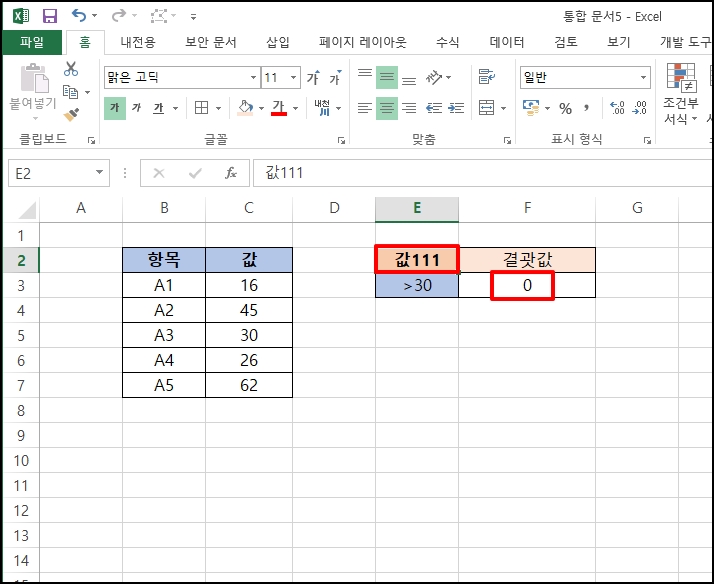This screenshot has width=714, height=584.
Task: Align text right icon
Action: click(x=409, y=108)
